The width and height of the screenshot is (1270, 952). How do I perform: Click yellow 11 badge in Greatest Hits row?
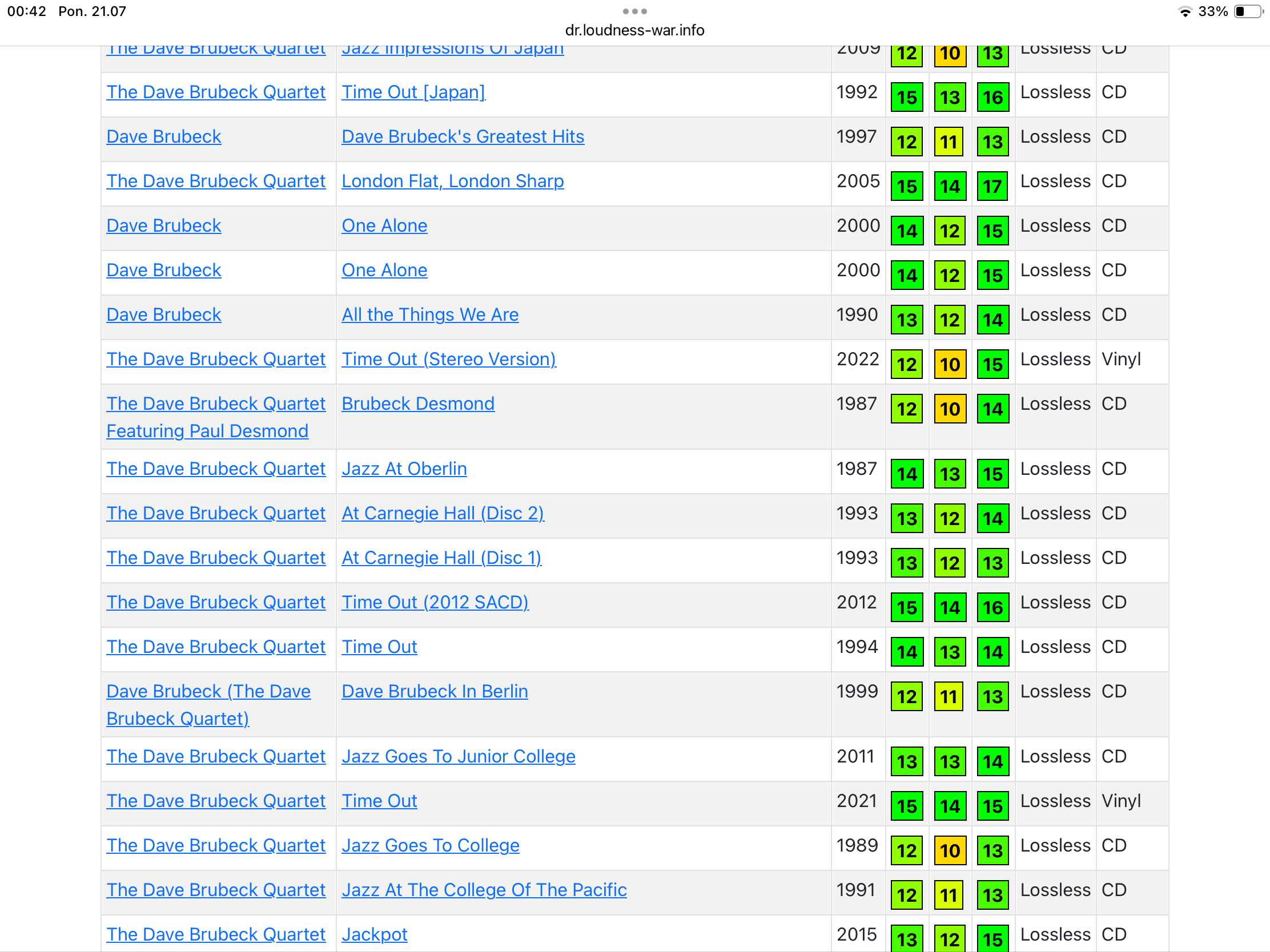pos(950,142)
